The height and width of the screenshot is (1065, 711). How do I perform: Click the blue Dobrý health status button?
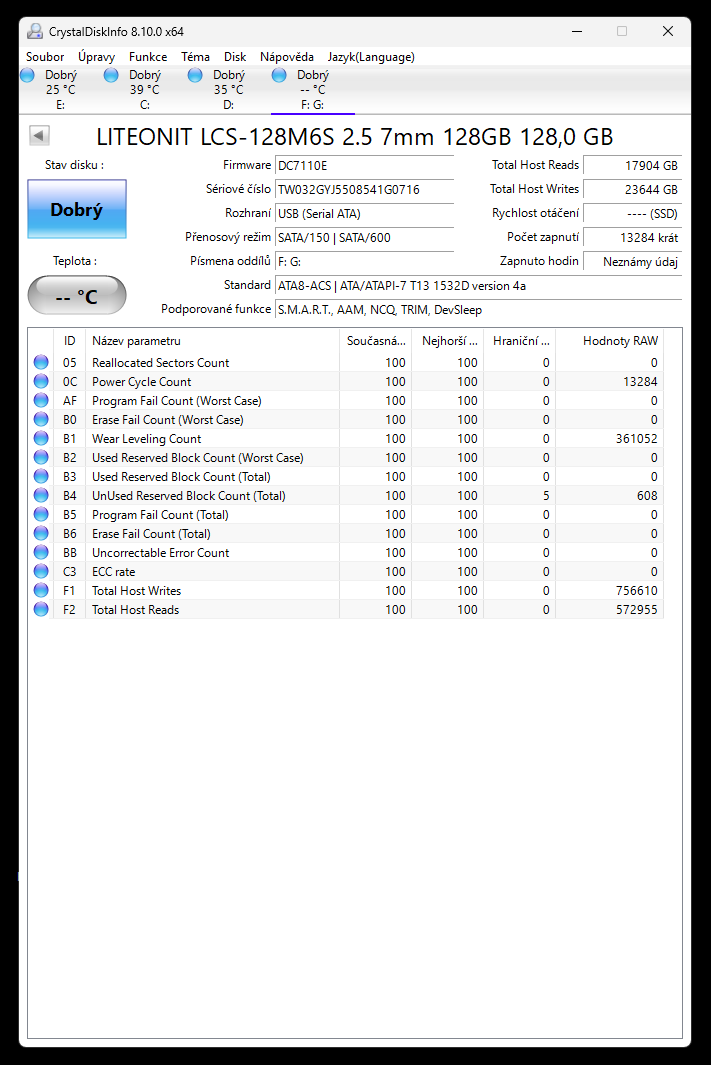(x=77, y=209)
